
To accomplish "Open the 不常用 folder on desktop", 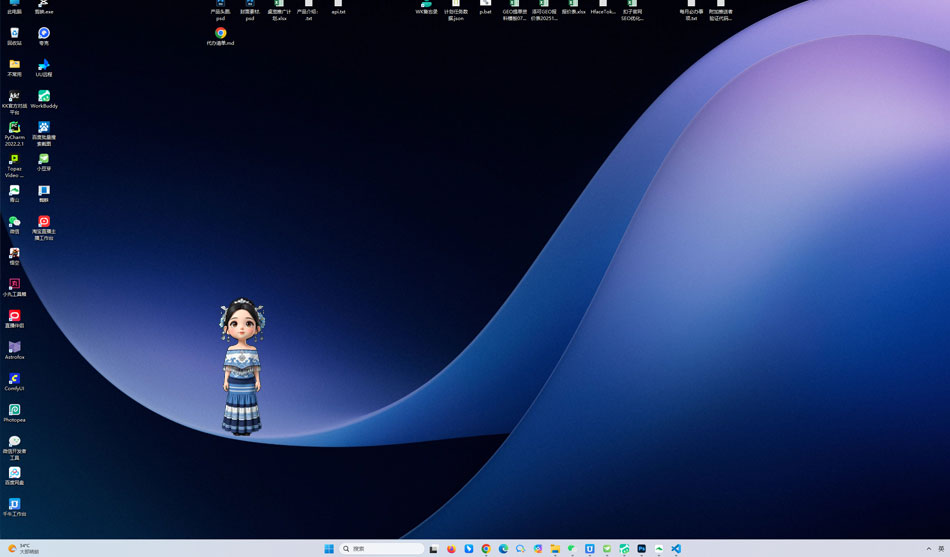I will click(15, 67).
